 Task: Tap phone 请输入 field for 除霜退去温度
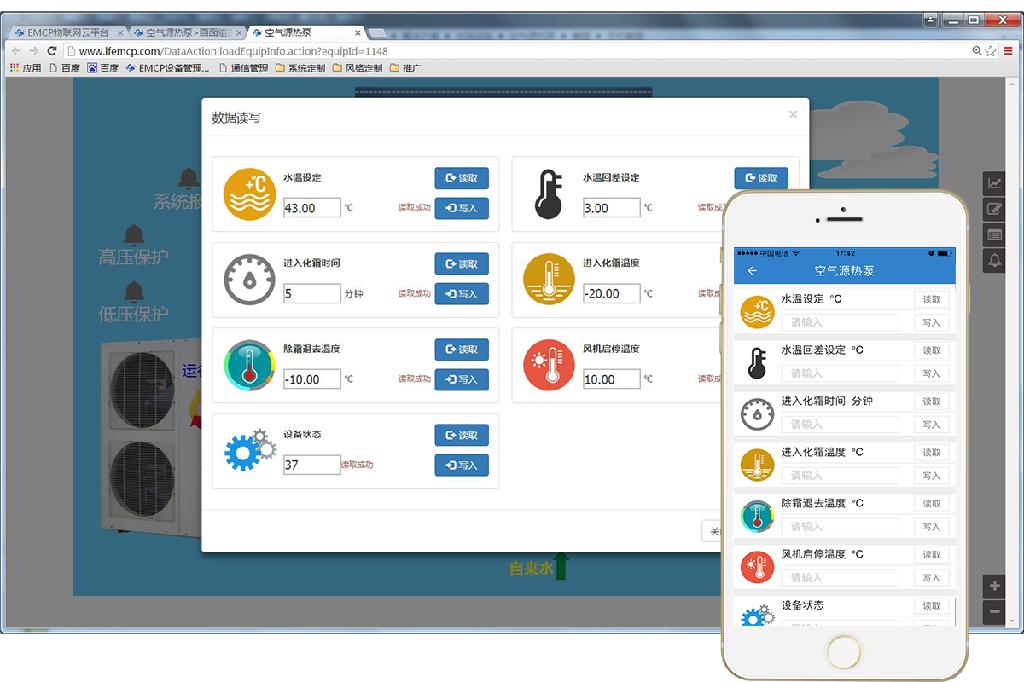pyautogui.click(x=840, y=527)
